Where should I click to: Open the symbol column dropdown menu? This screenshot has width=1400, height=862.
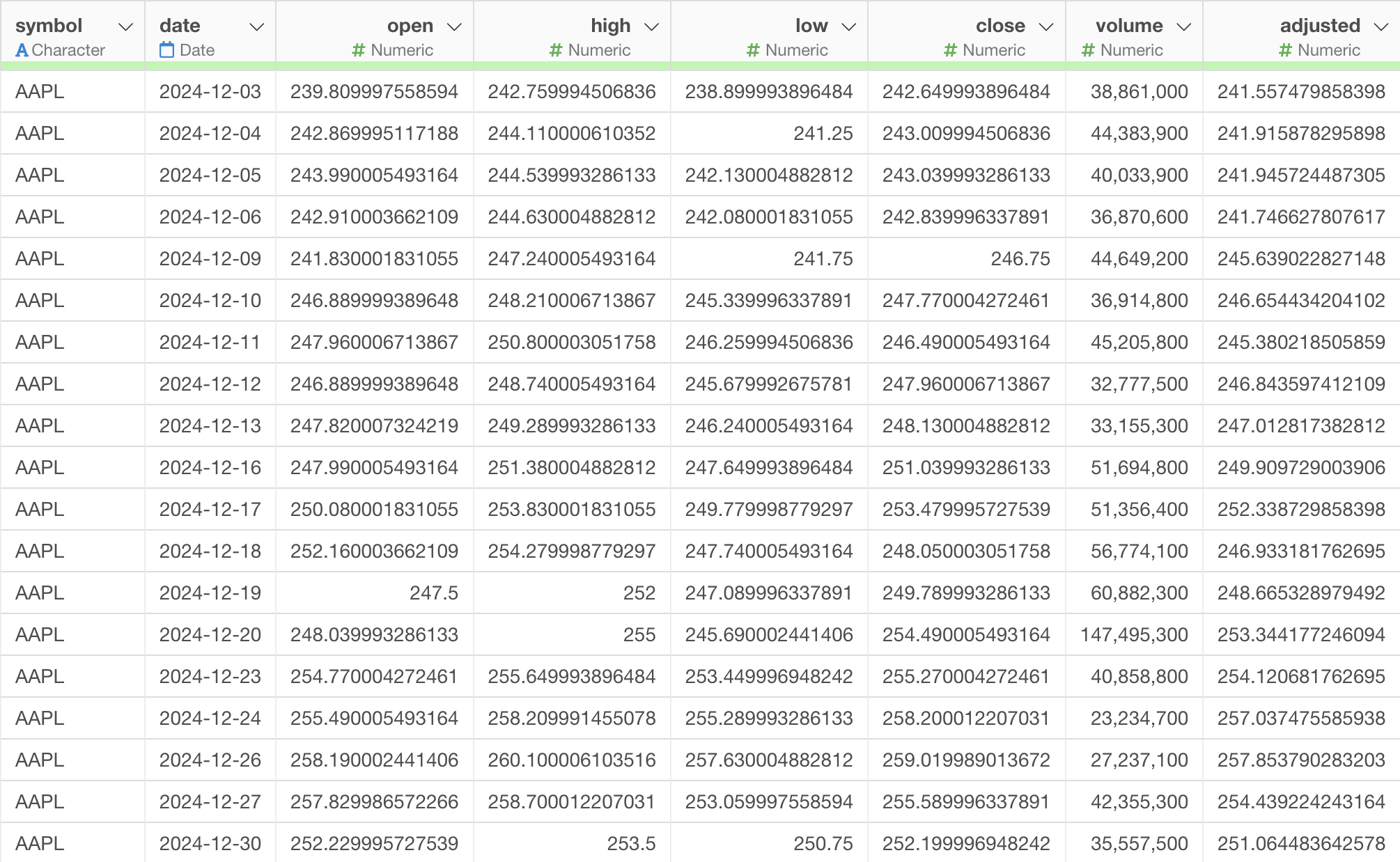(125, 27)
